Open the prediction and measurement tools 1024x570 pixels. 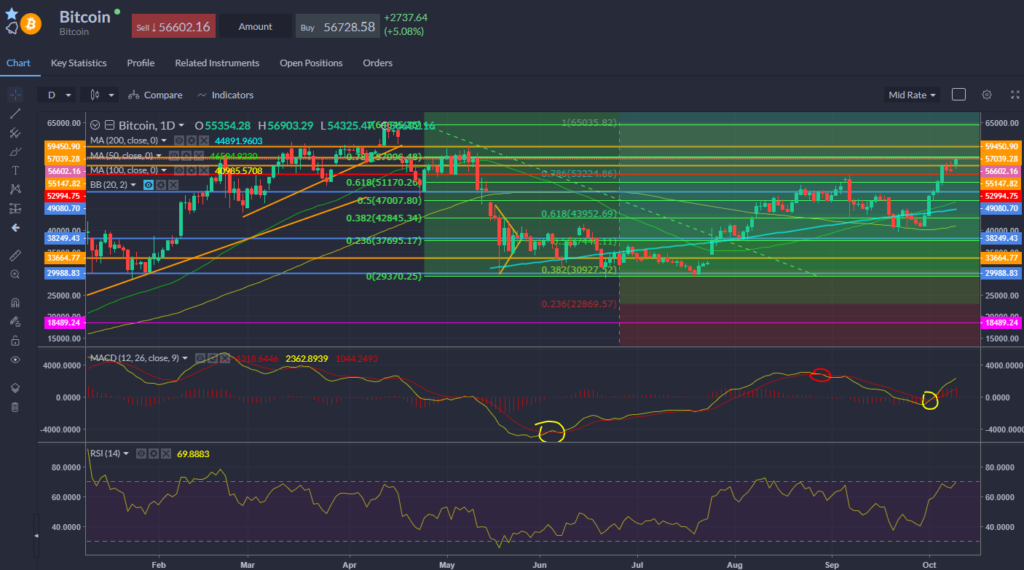click(15, 208)
